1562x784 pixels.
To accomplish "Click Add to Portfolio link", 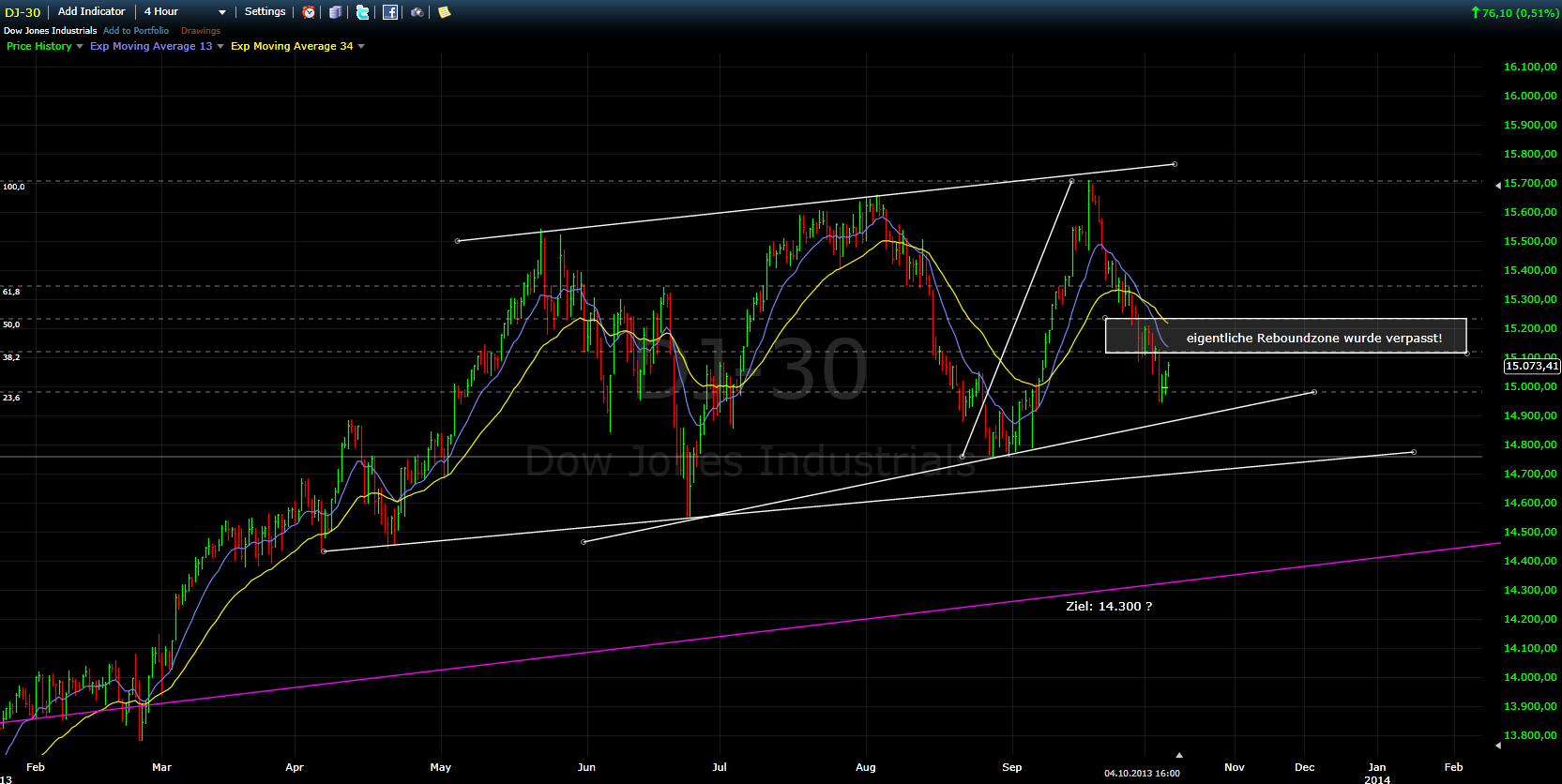I will pyautogui.click(x=136, y=31).
